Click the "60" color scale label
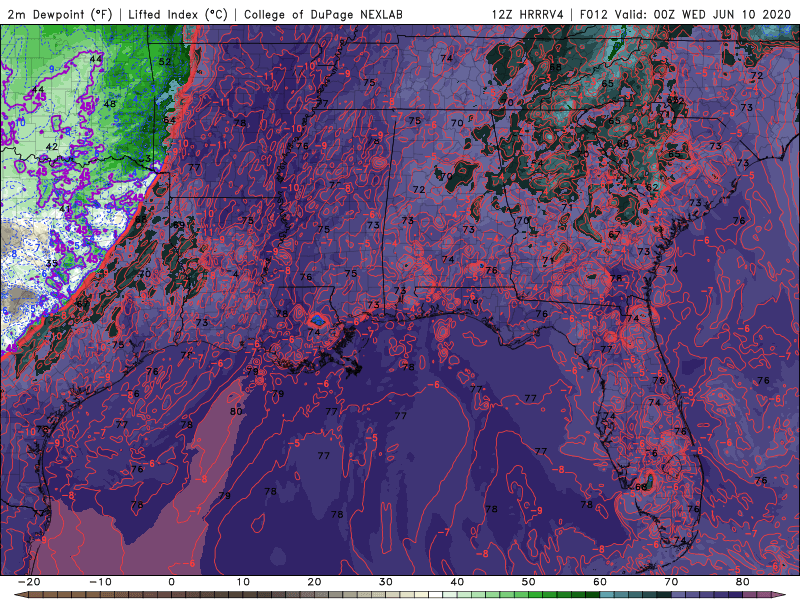Screen dimensions: 800x600 [600, 582]
